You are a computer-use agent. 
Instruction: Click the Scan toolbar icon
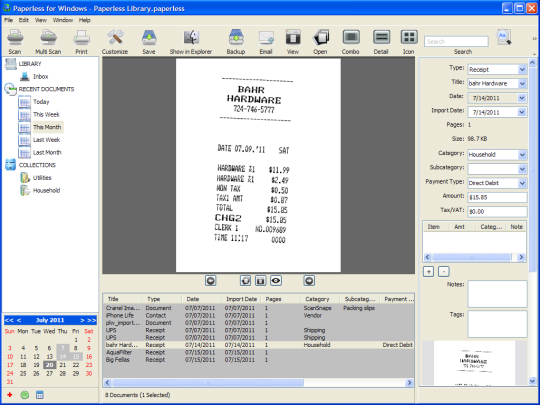pos(15,38)
